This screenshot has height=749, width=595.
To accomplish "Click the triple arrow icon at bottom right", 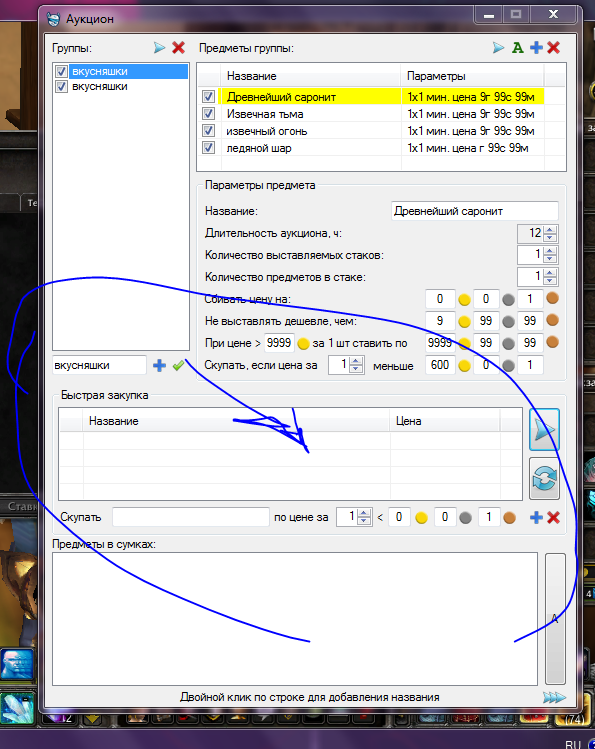I will click(554, 697).
